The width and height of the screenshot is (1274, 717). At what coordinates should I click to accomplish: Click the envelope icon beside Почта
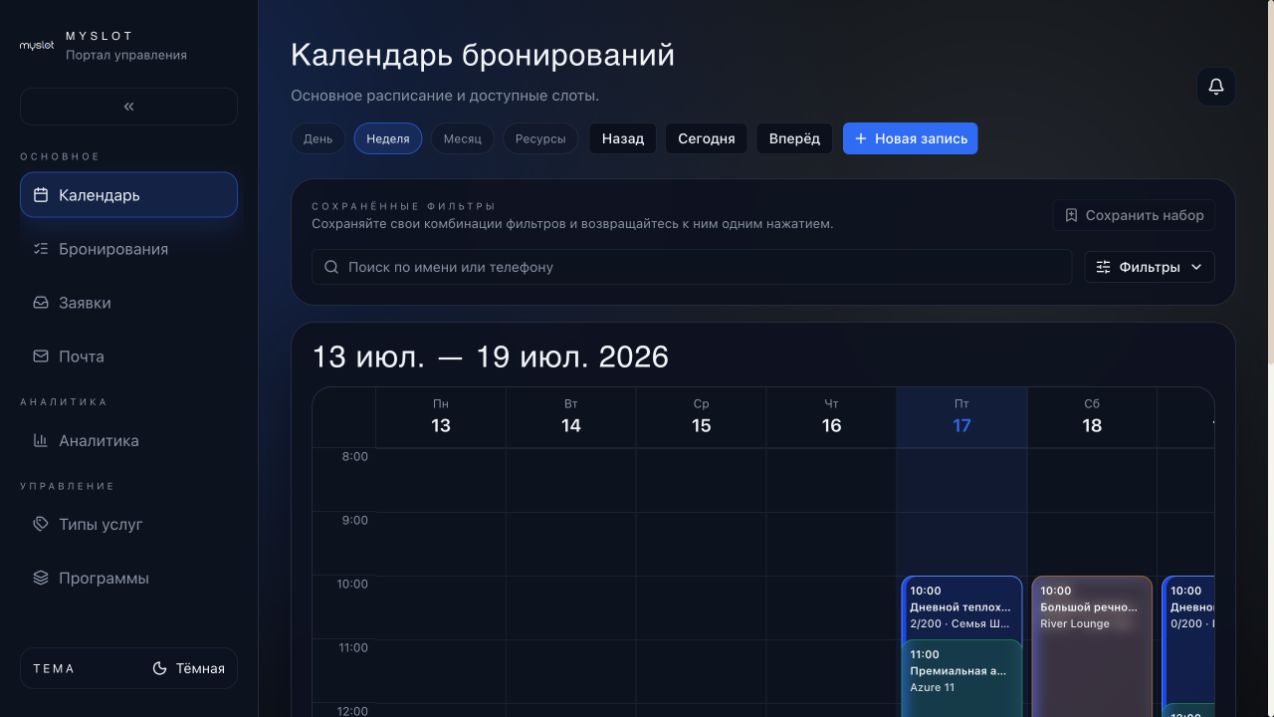click(41, 356)
